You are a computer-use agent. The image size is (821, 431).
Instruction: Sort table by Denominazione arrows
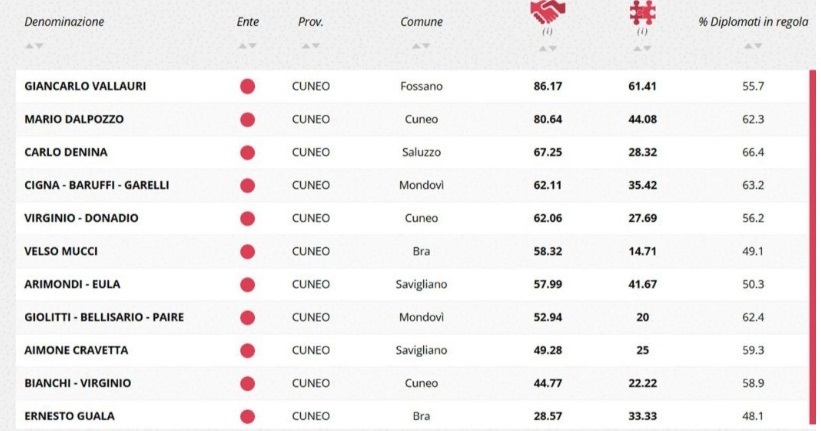point(33,46)
